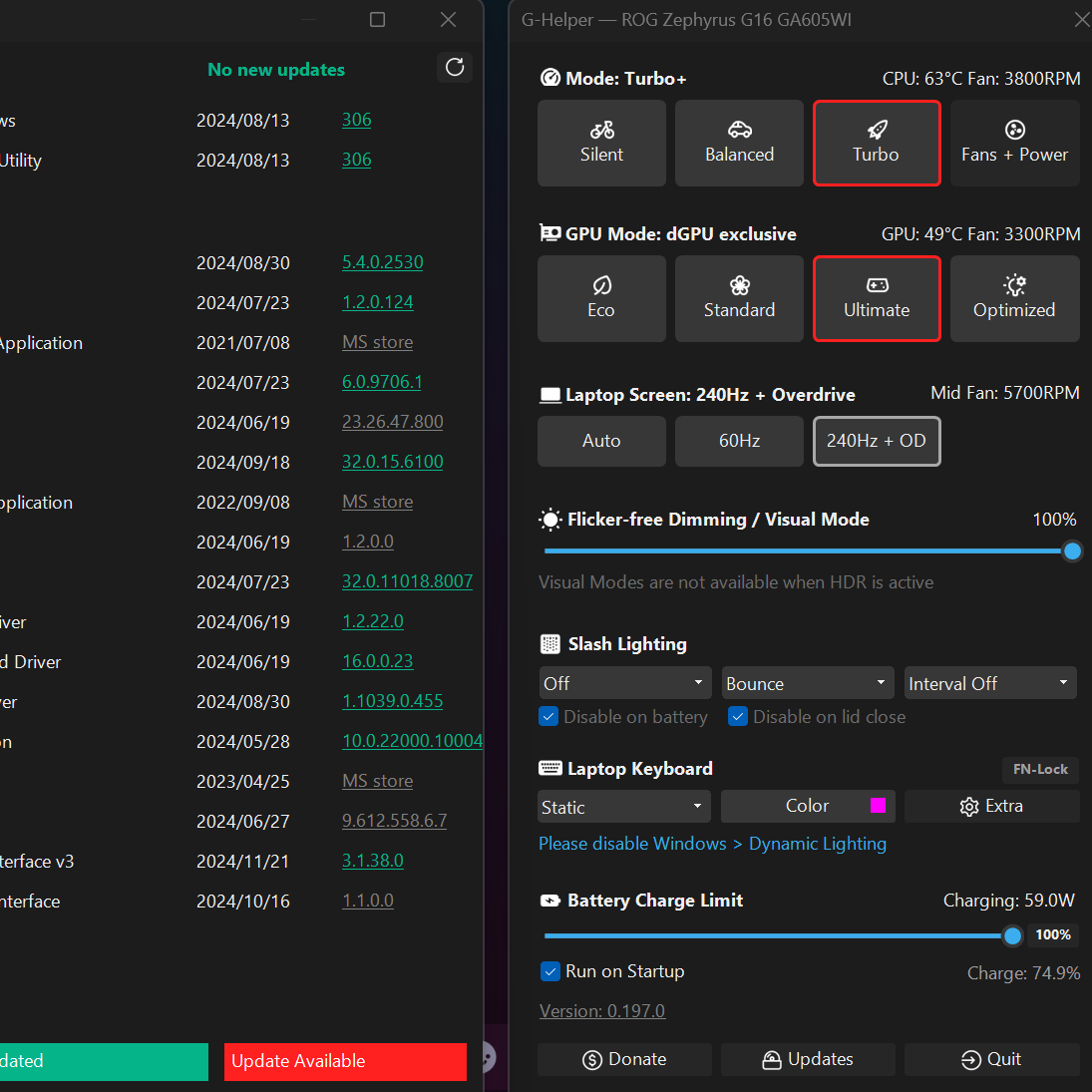Activate Turbo performance mode
Image resolution: width=1092 pixels, height=1092 pixels.
pos(876,143)
